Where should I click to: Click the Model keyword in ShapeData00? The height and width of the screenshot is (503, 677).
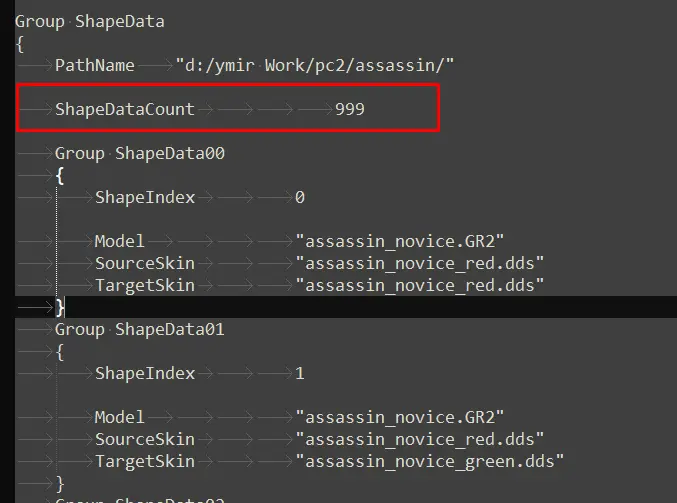[120, 241]
